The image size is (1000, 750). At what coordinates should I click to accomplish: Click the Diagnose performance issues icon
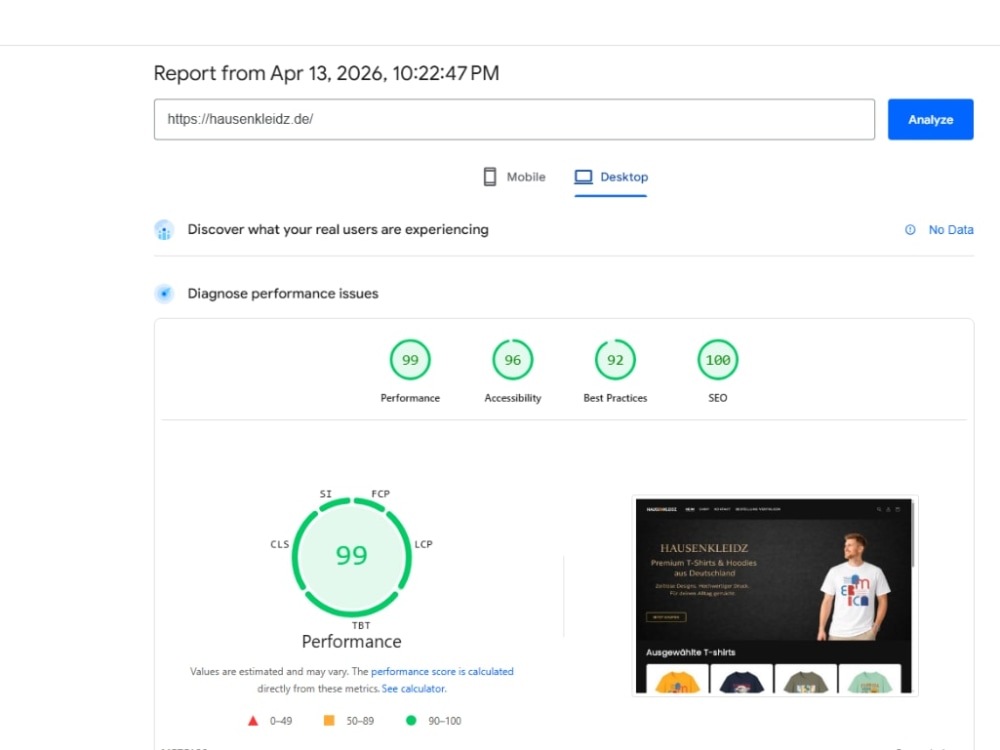point(164,293)
